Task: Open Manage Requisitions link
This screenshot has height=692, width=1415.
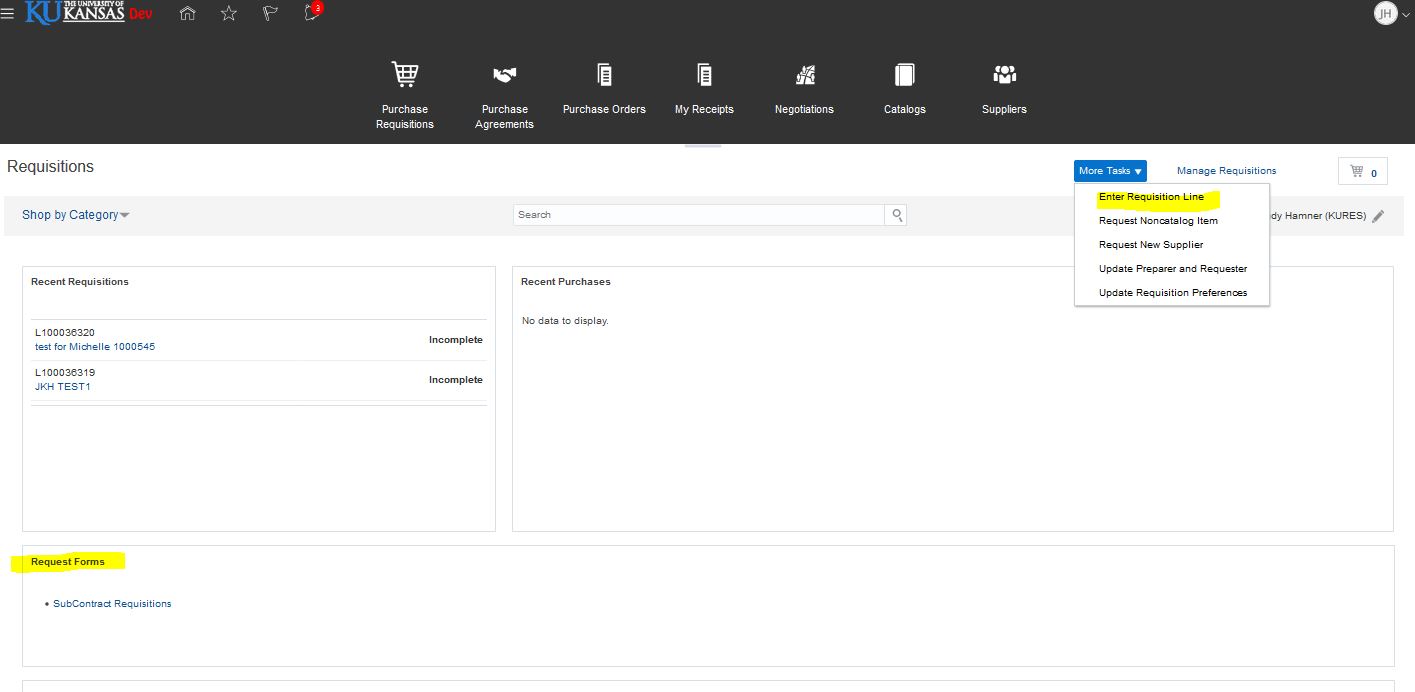Action: (1226, 171)
